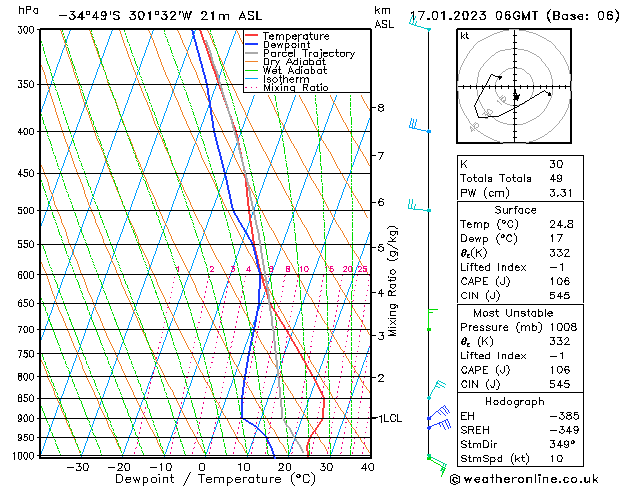This screenshot has height=486, width=629.
Task: Click the red Temperature line sample in legend
Action: (x=251, y=36)
